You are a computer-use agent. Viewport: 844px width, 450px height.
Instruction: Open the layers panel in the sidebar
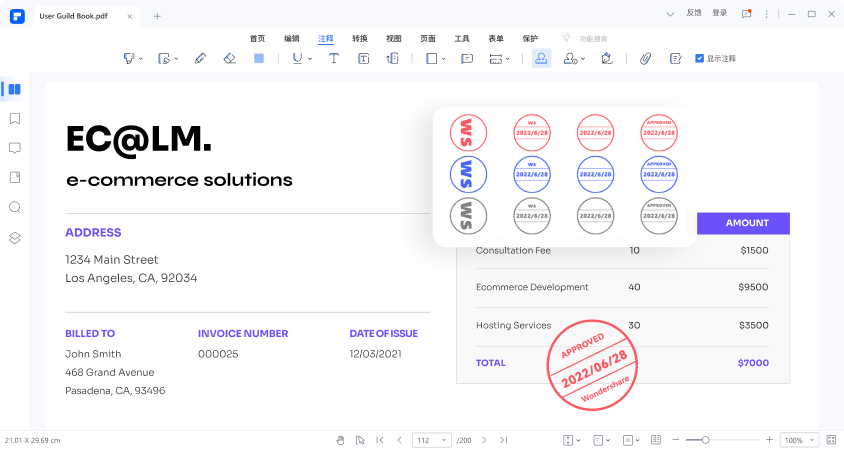point(14,238)
